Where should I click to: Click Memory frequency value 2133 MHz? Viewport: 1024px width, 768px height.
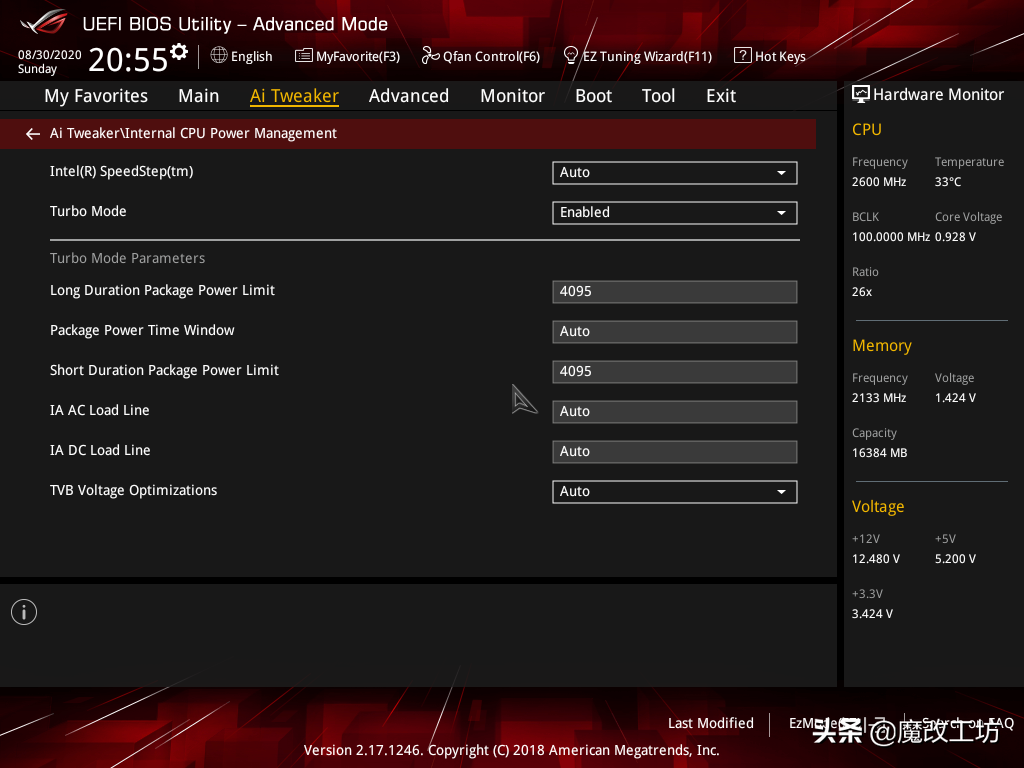[879, 398]
